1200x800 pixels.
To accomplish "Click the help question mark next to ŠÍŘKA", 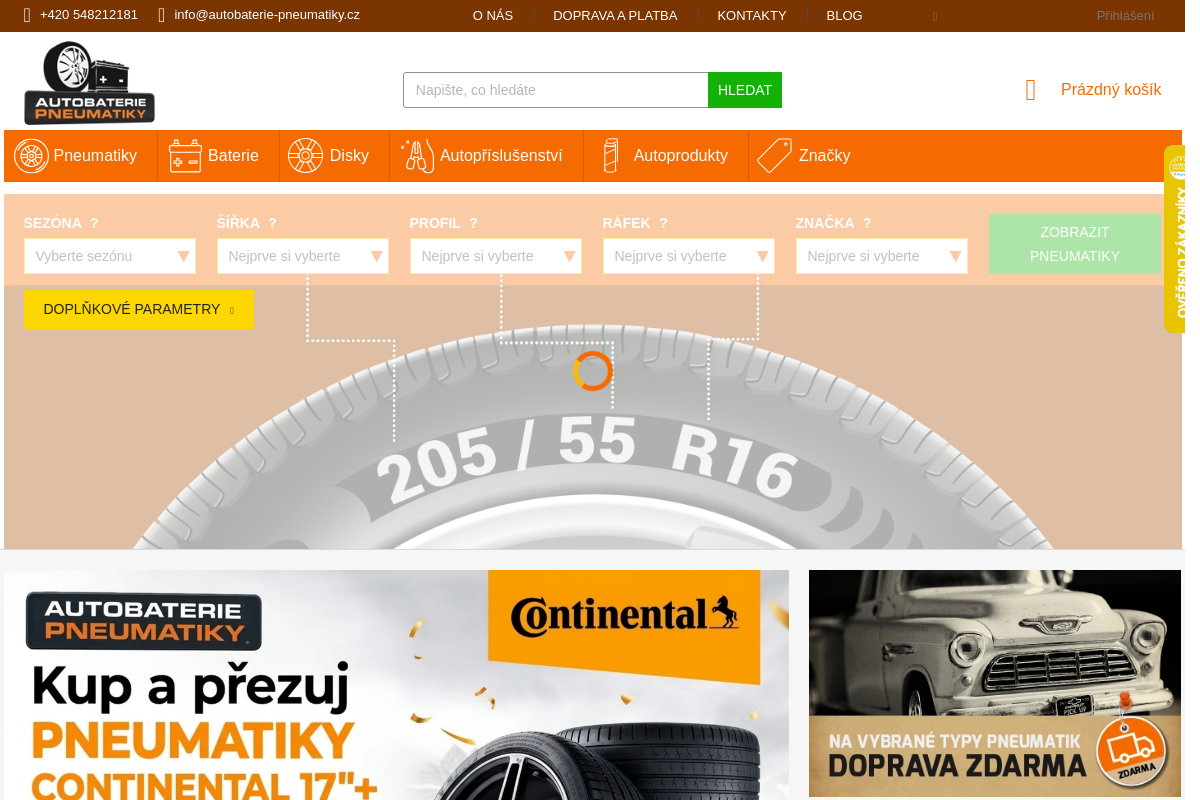I will (x=272, y=223).
